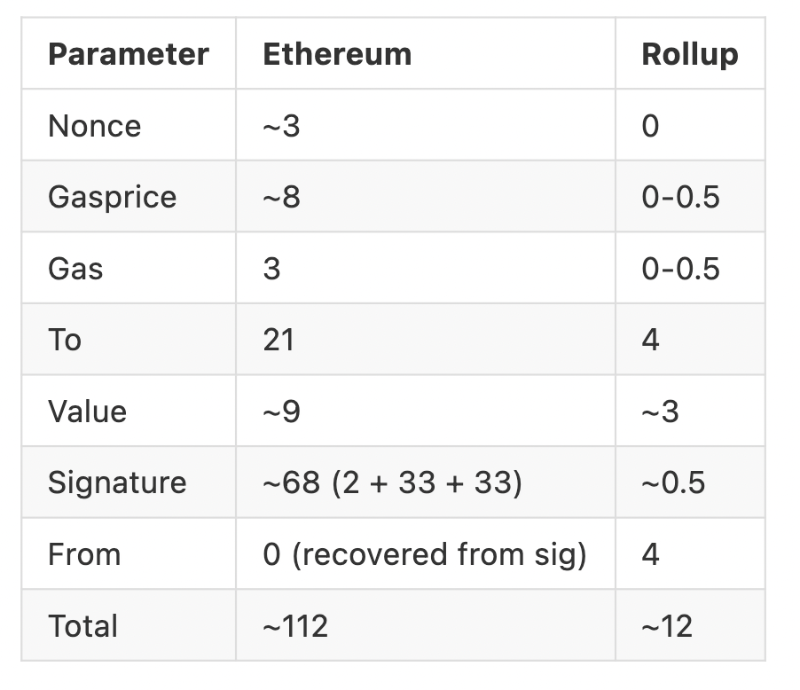This screenshot has height=690, width=800.
Task: Select the To row label
Action: 65,340
